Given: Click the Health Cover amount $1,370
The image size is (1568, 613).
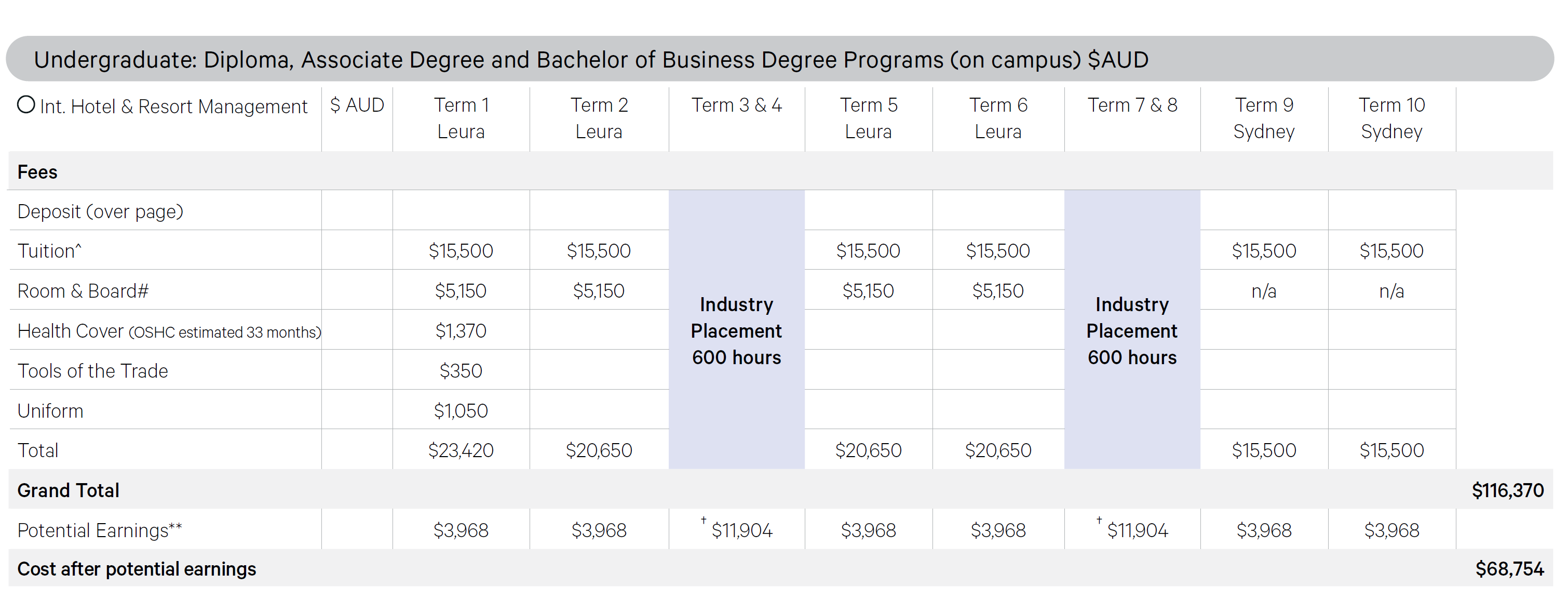Looking at the screenshot, I should (461, 330).
